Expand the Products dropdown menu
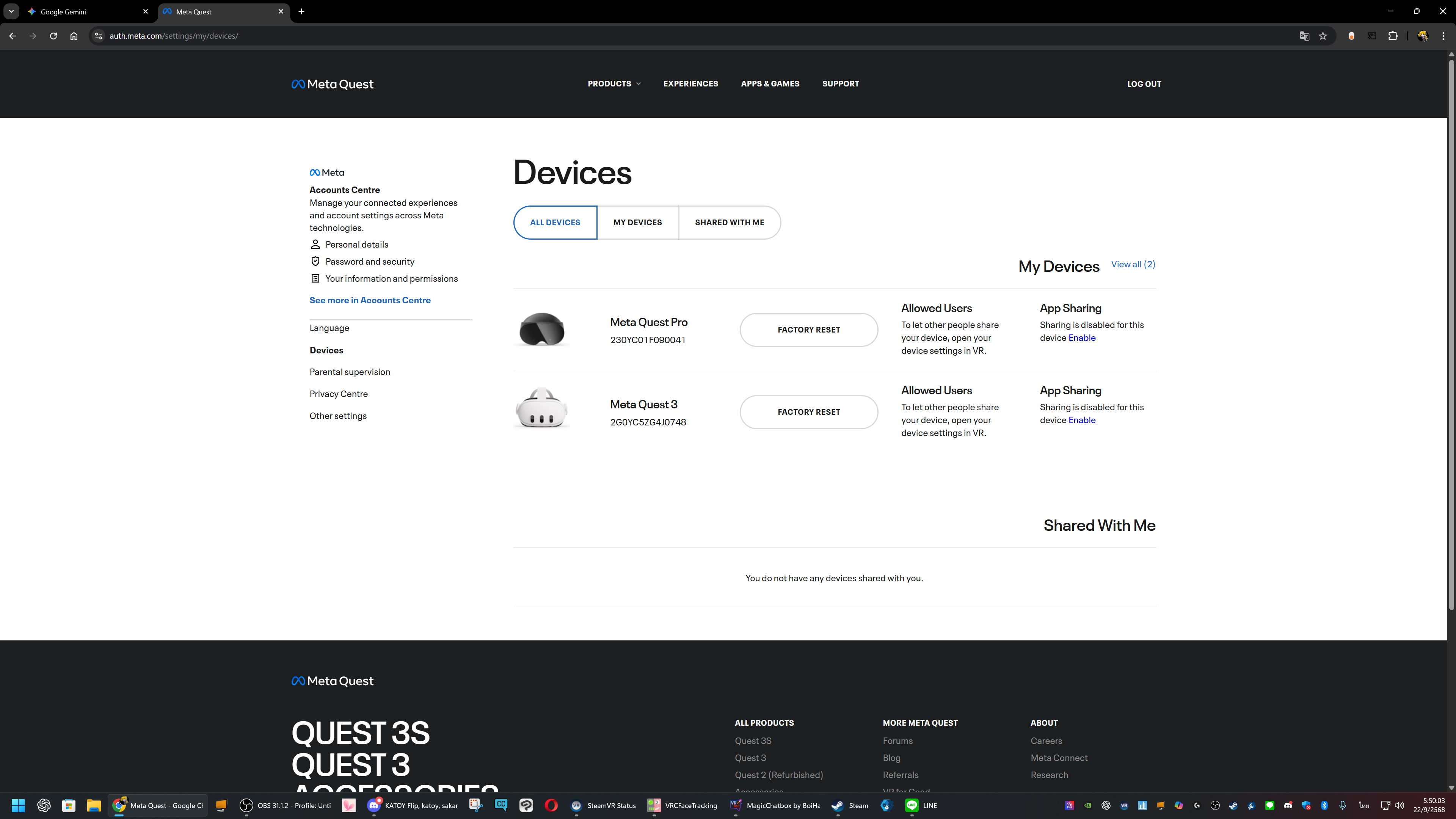1456x819 pixels. [x=614, y=84]
